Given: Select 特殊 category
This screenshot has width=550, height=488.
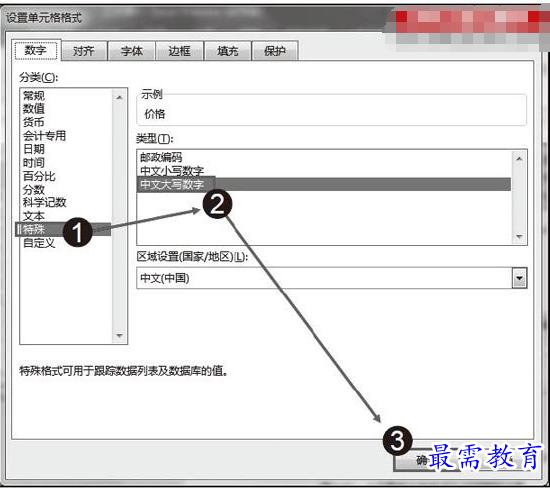Looking at the screenshot, I should [x=63, y=229].
